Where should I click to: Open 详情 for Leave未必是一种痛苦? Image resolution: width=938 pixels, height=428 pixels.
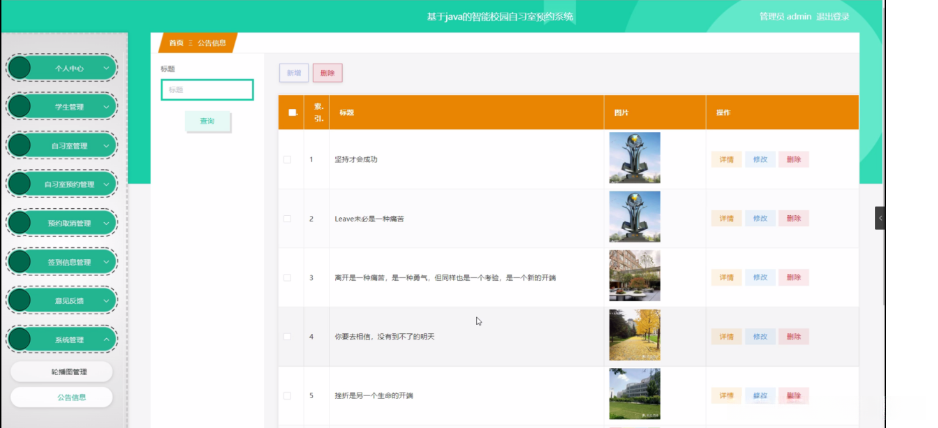click(726, 218)
